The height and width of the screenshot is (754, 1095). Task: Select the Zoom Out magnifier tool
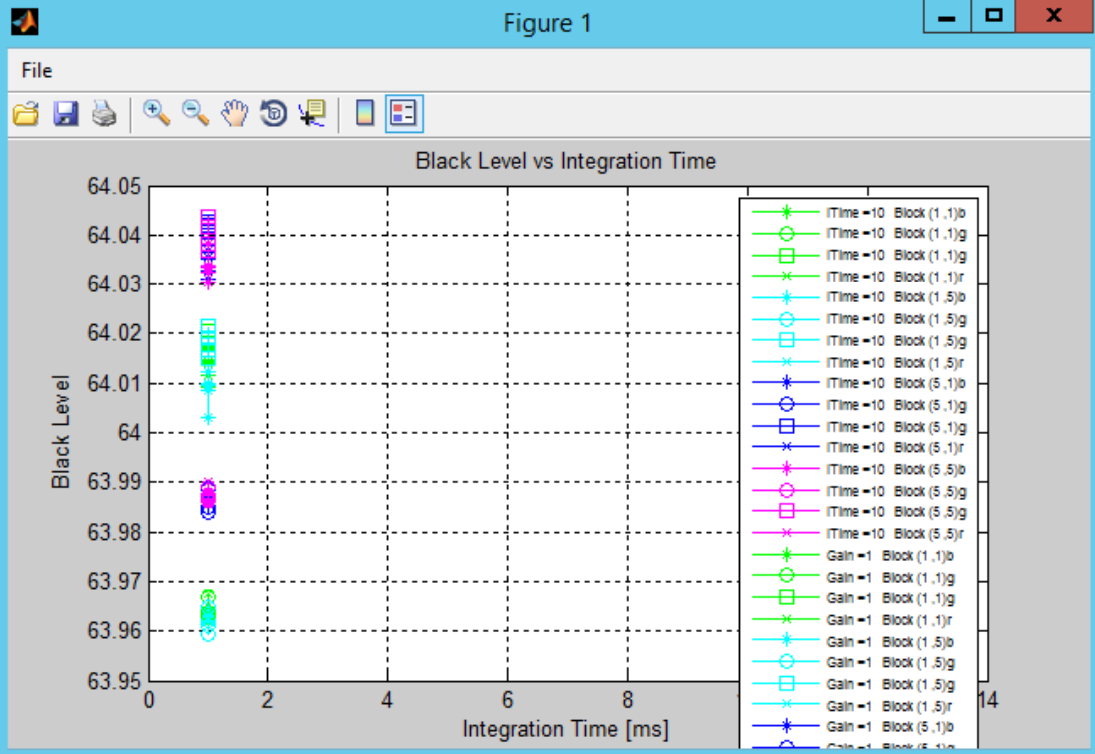(x=195, y=114)
